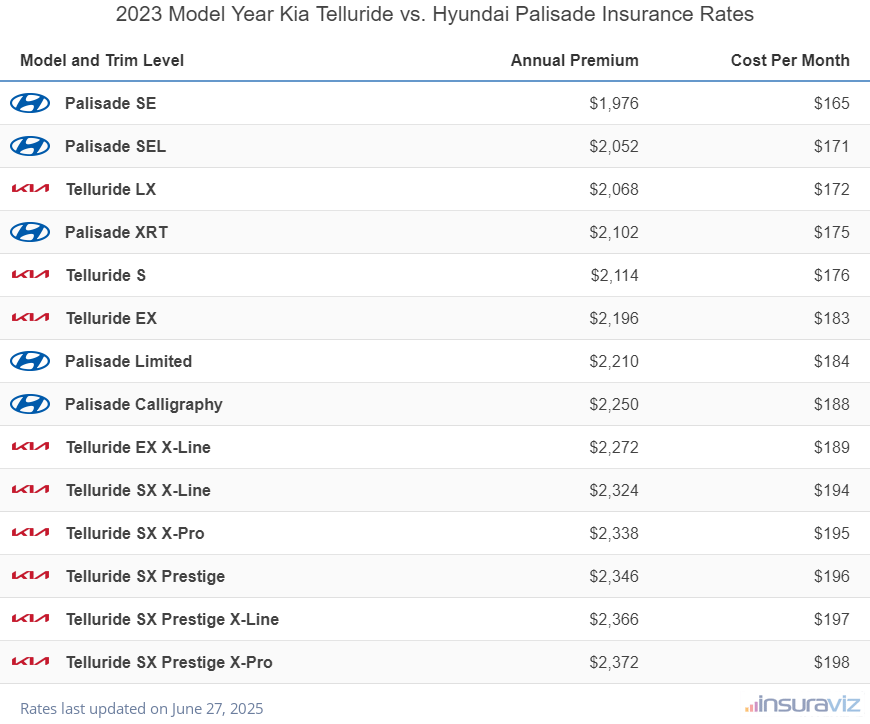Click the Kia logo beside Telluride SX Prestige X-Pro
The width and height of the screenshot is (870, 724).
pos(31,662)
